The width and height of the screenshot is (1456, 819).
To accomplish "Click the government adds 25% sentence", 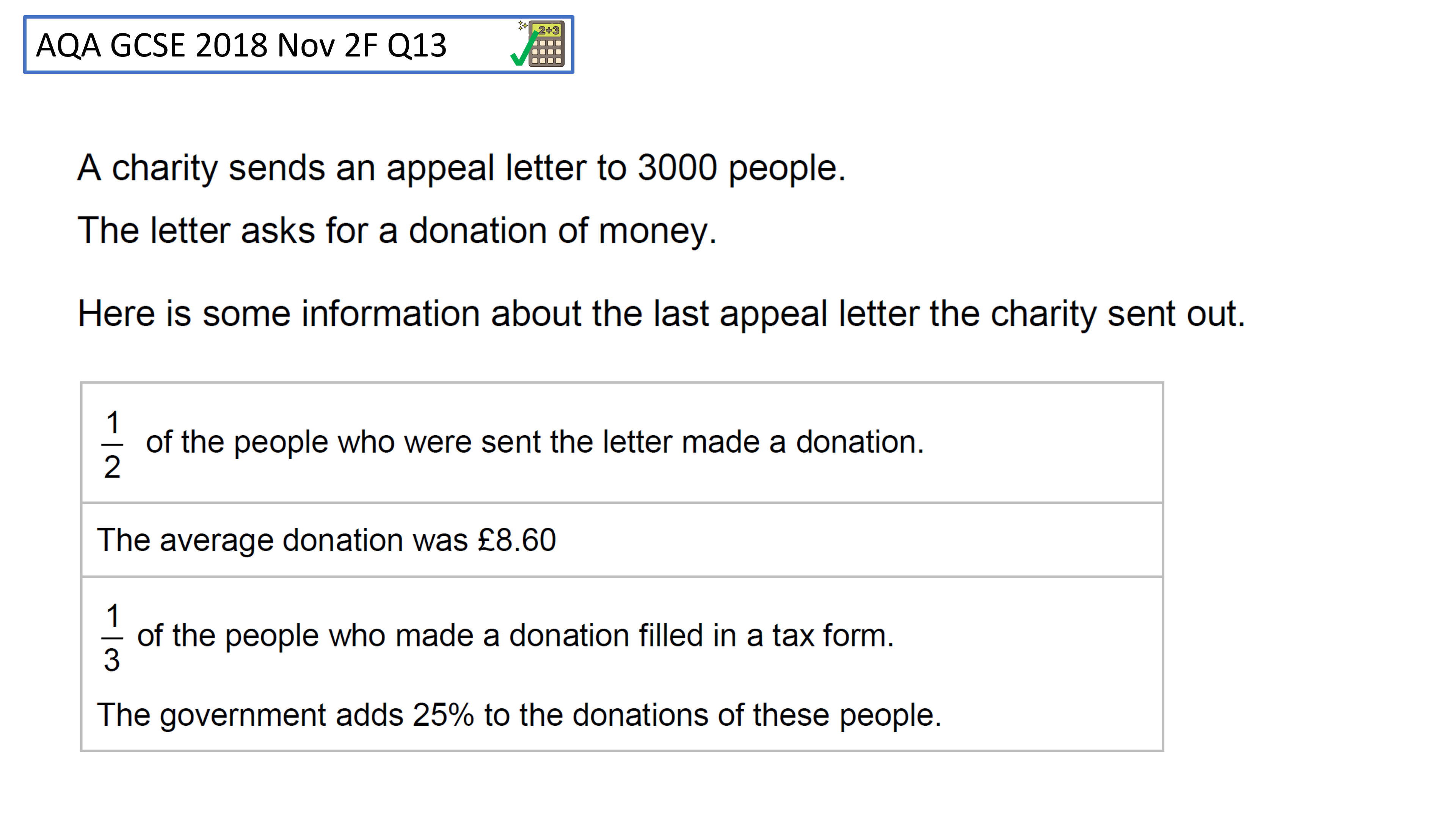I will [519, 715].
